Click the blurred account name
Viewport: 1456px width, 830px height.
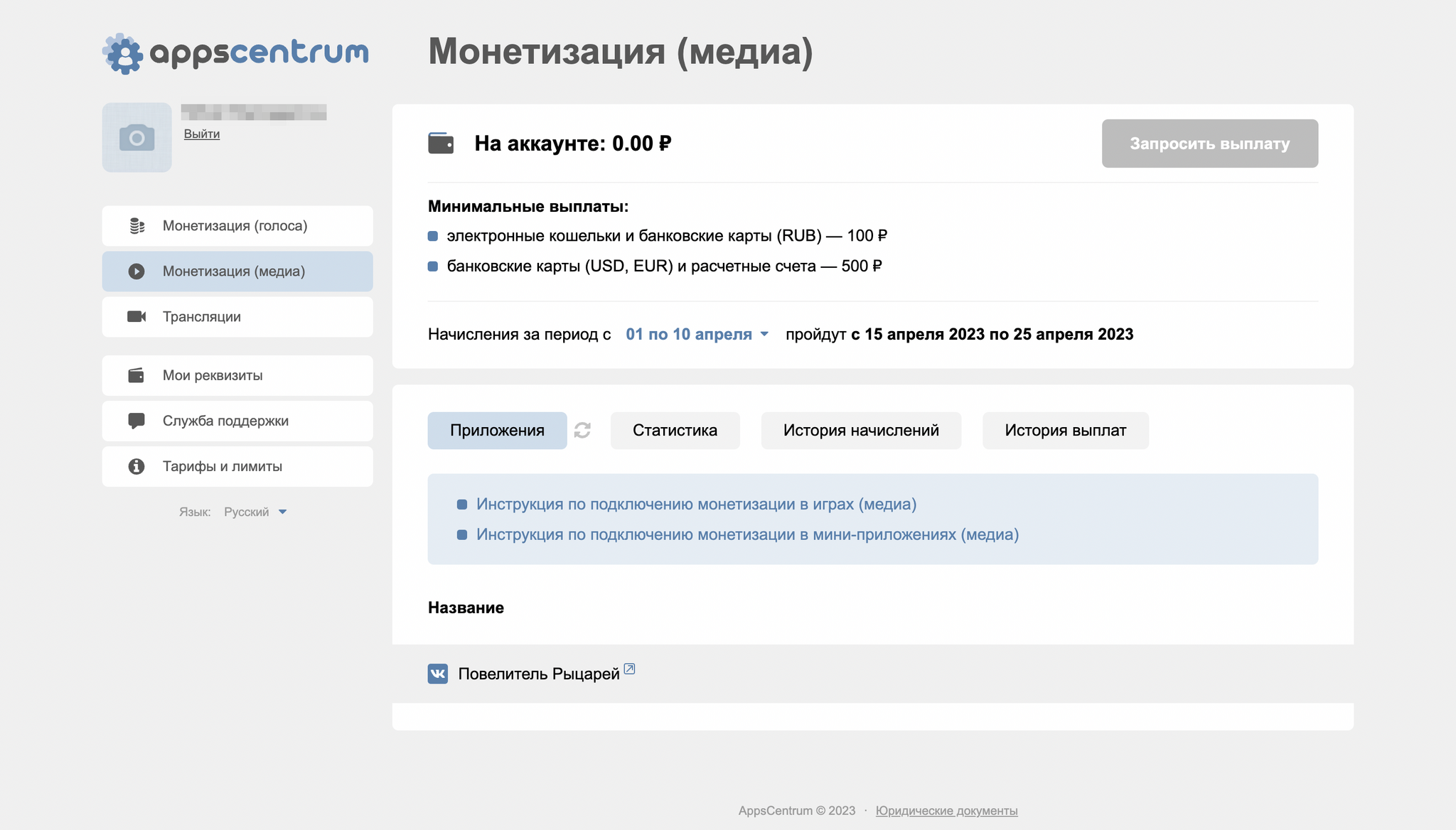click(254, 112)
